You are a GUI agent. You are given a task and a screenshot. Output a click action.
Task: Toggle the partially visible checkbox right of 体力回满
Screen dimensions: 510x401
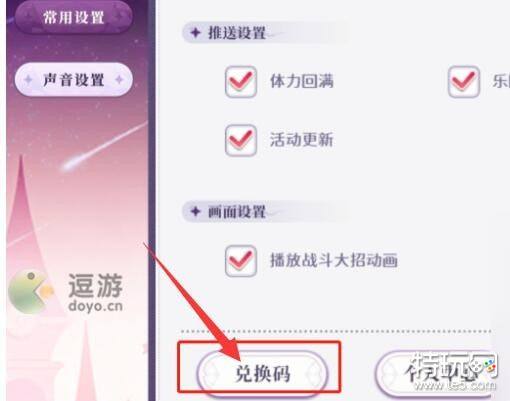[464, 82]
